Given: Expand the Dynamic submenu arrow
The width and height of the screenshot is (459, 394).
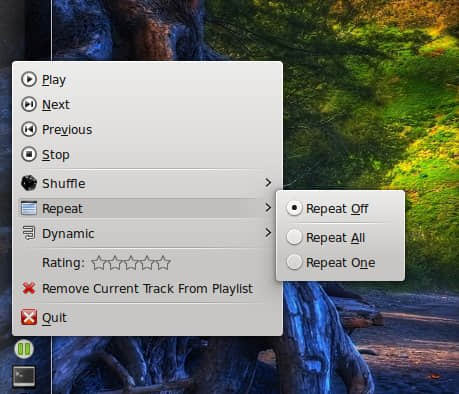Looking at the screenshot, I should click(x=268, y=233).
